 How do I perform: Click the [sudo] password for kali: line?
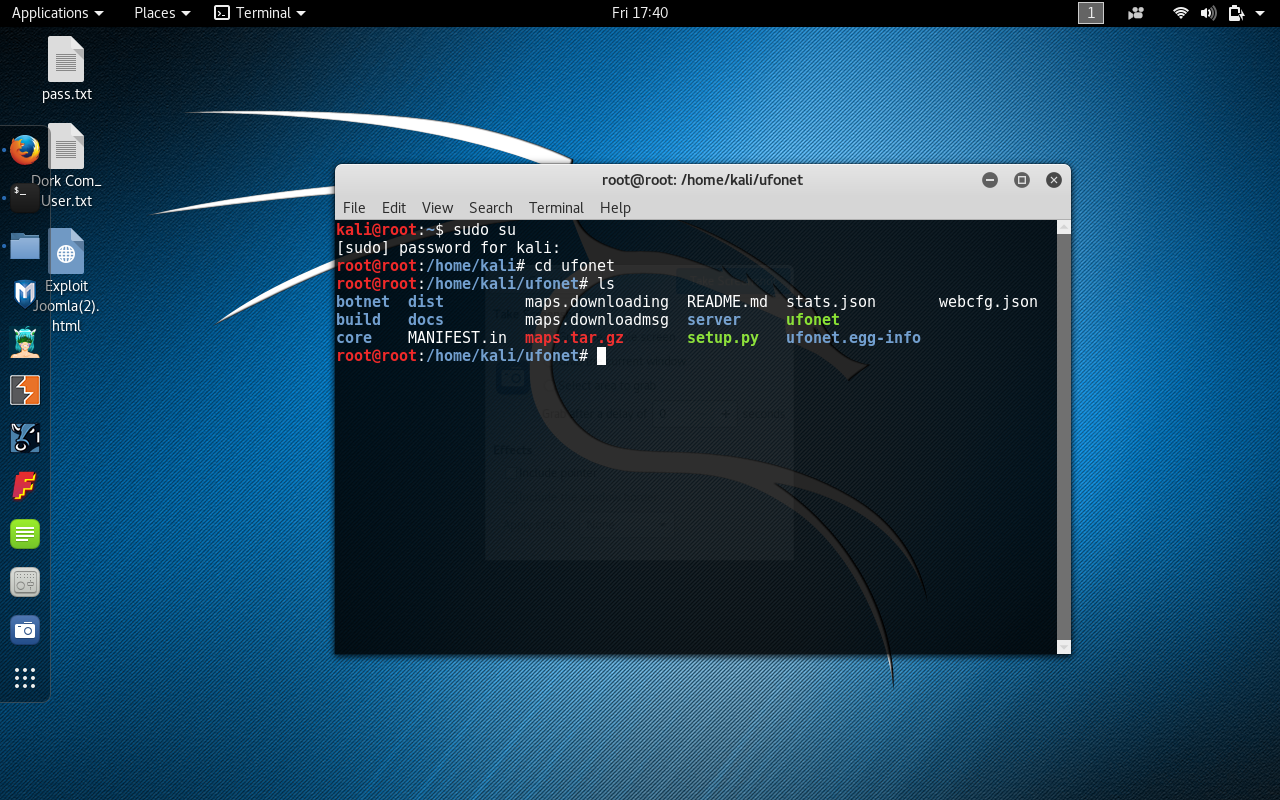pos(448,248)
